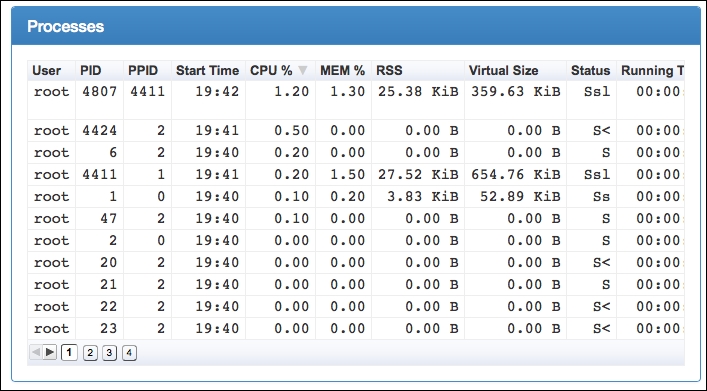Go to page 3 of processes
The image size is (707, 391).
tap(109, 353)
